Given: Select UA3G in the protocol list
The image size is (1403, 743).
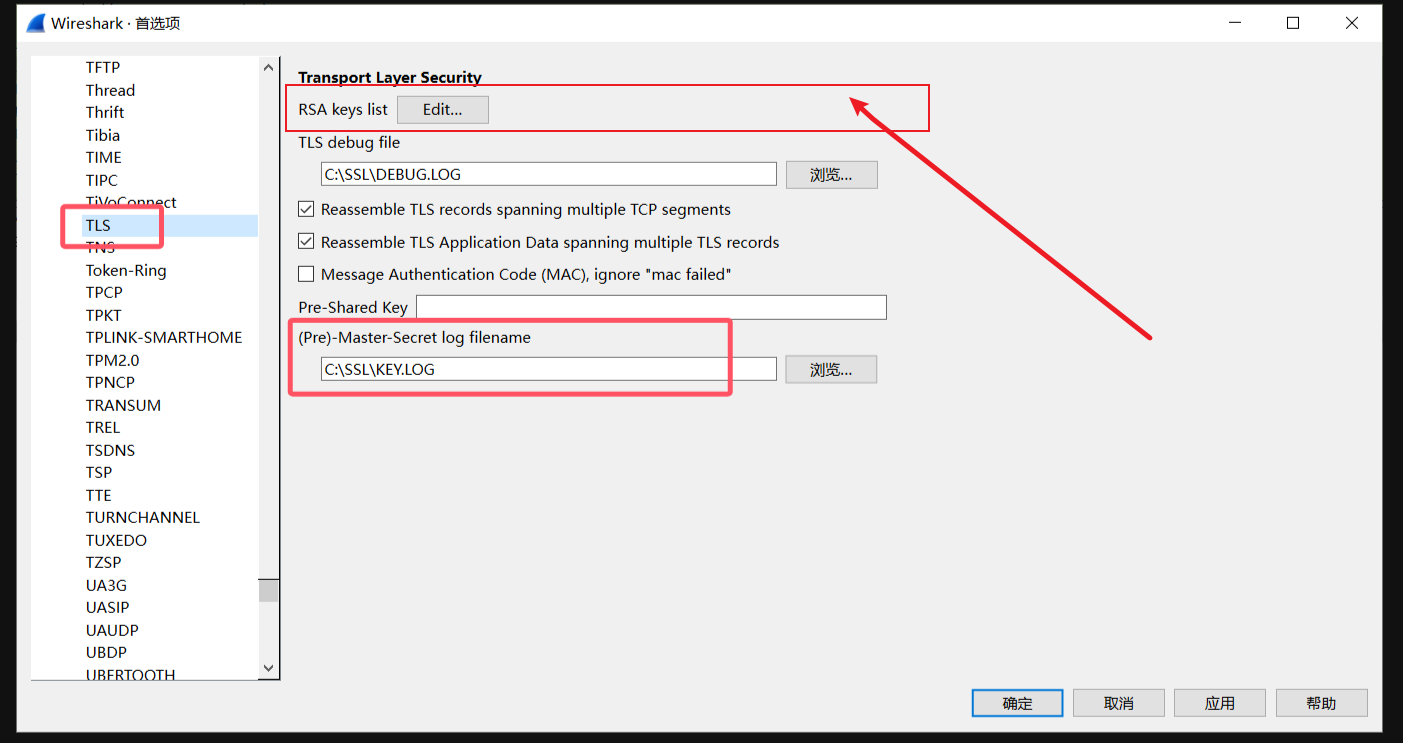Looking at the screenshot, I should point(106,586).
